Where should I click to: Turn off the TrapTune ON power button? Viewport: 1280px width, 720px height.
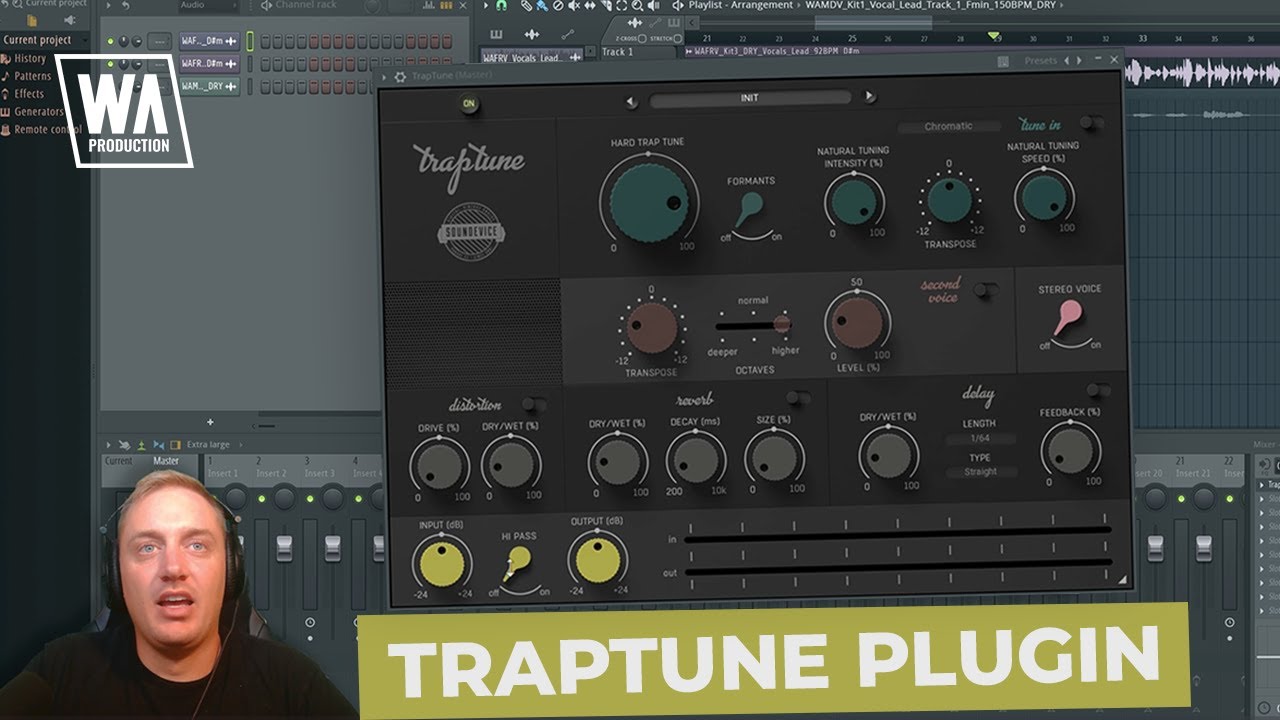[468, 104]
